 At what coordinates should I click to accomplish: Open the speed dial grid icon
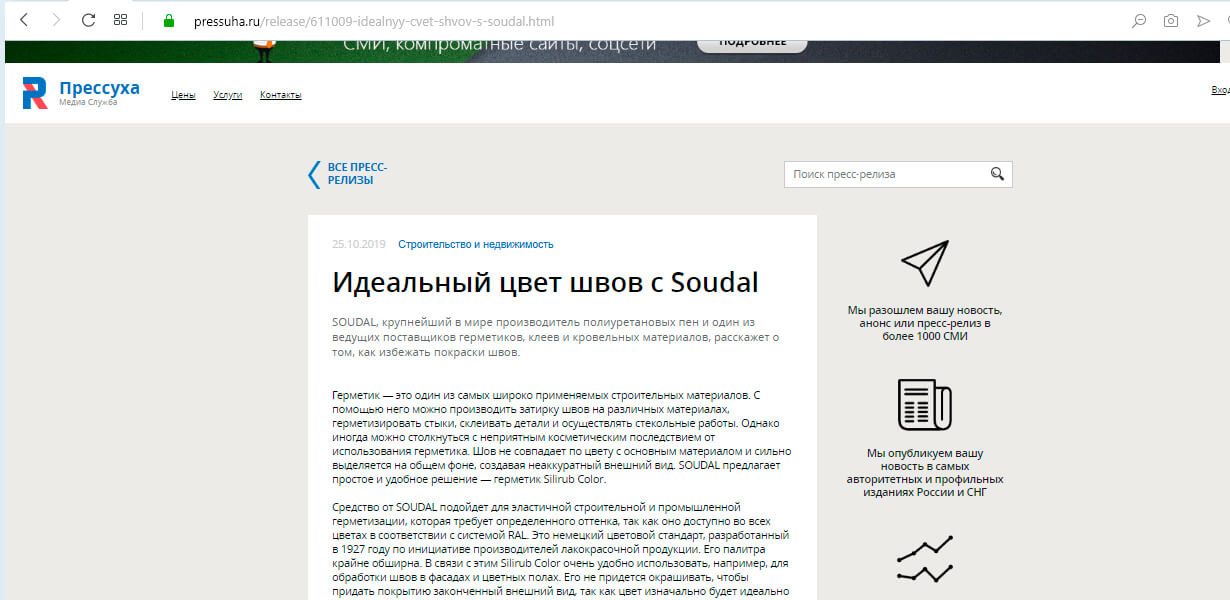coord(120,20)
